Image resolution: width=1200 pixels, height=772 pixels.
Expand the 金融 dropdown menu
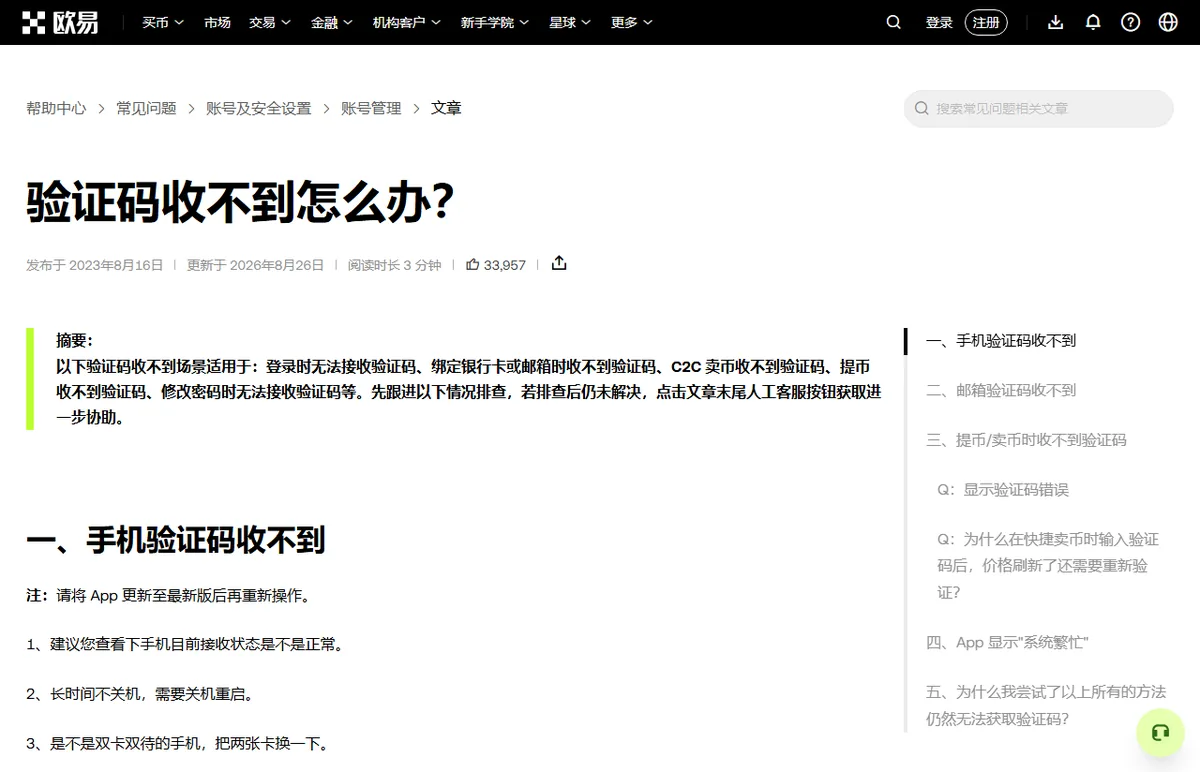click(332, 22)
